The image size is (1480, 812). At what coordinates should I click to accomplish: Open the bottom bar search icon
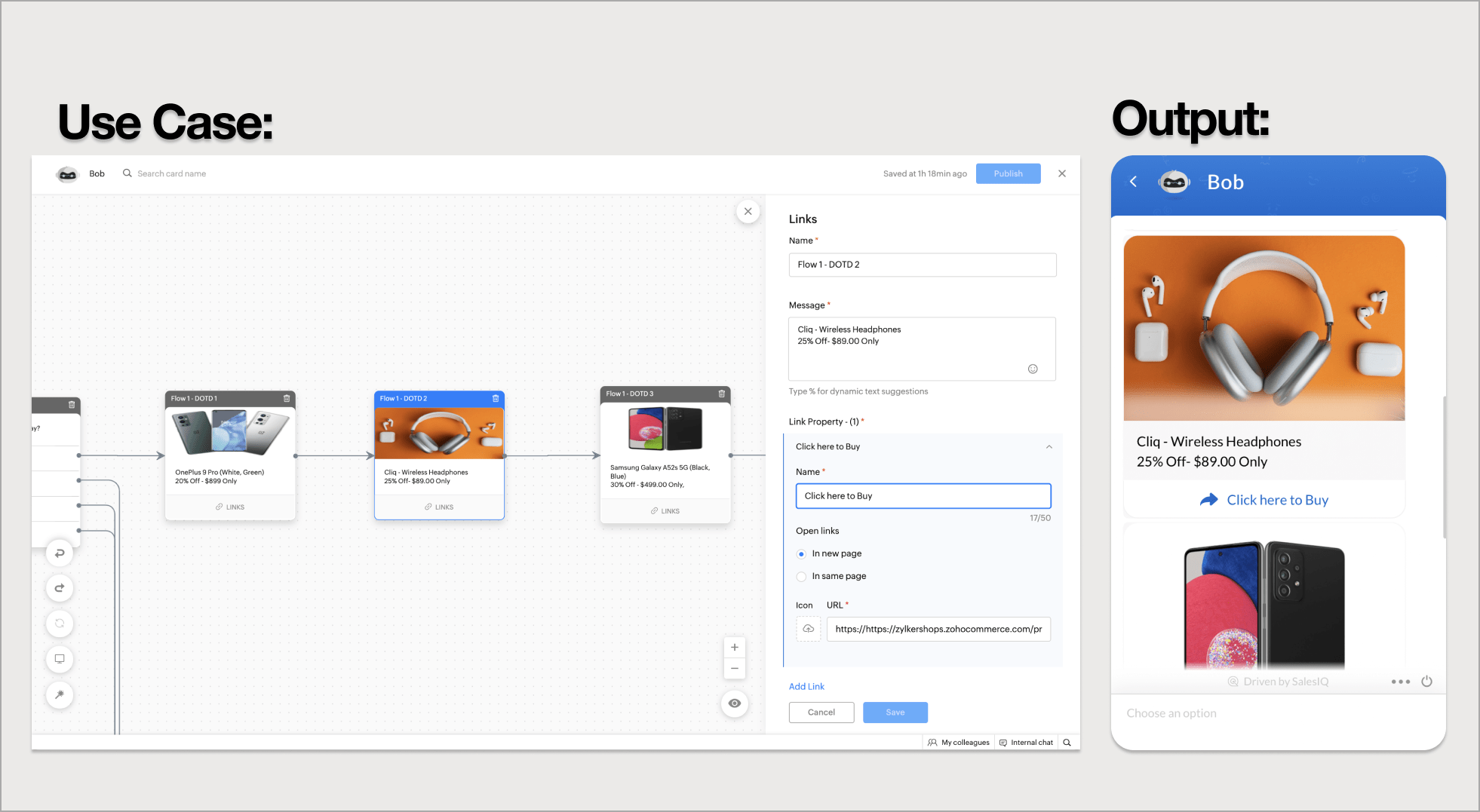tap(1067, 743)
